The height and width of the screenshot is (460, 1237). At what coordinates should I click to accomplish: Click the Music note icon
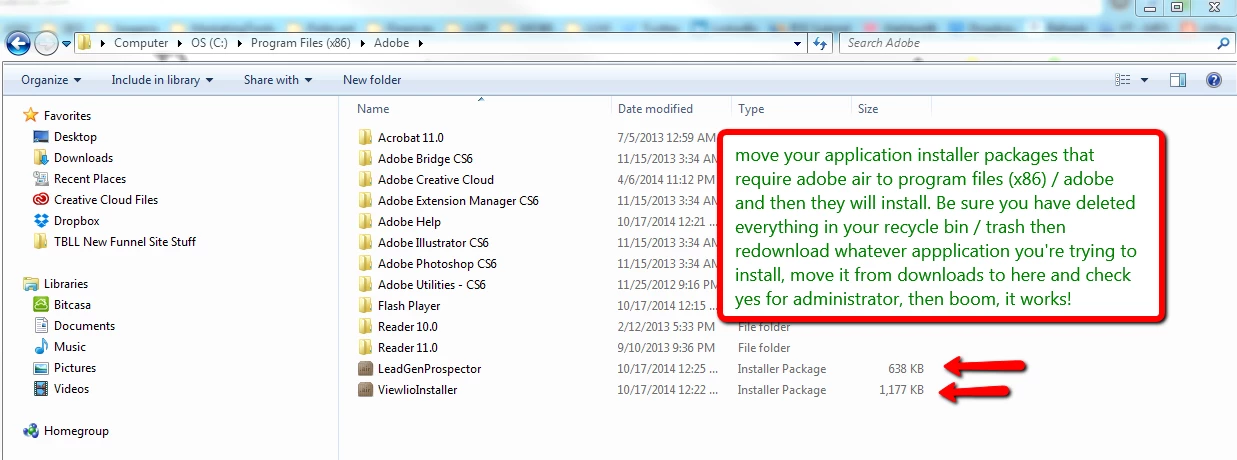(x=41, y=347)
